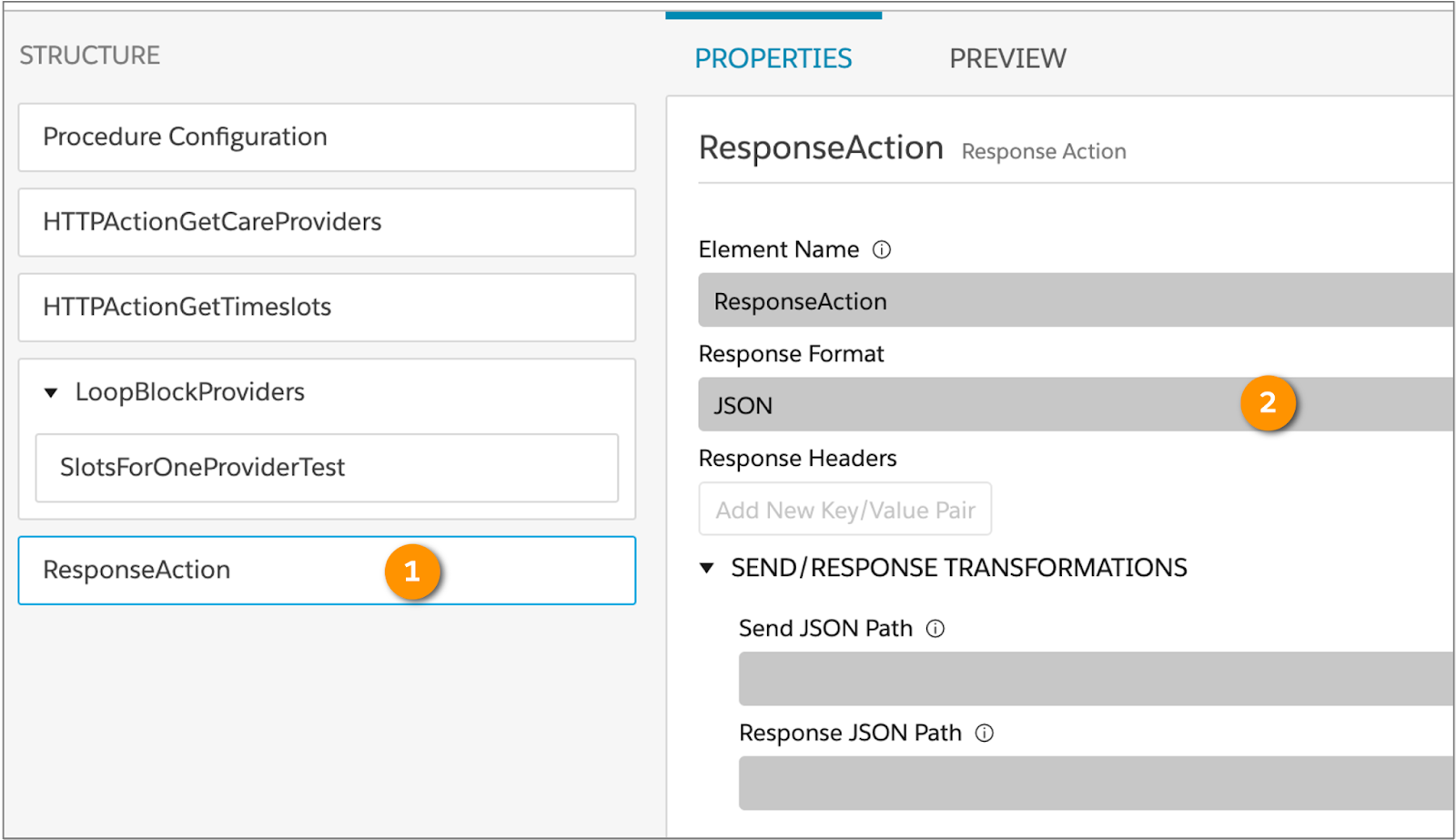This screenshot has height=840, width=1456.
Task: Collapse the LoopBlockProviders block
Action: click(x=51, y=393)
